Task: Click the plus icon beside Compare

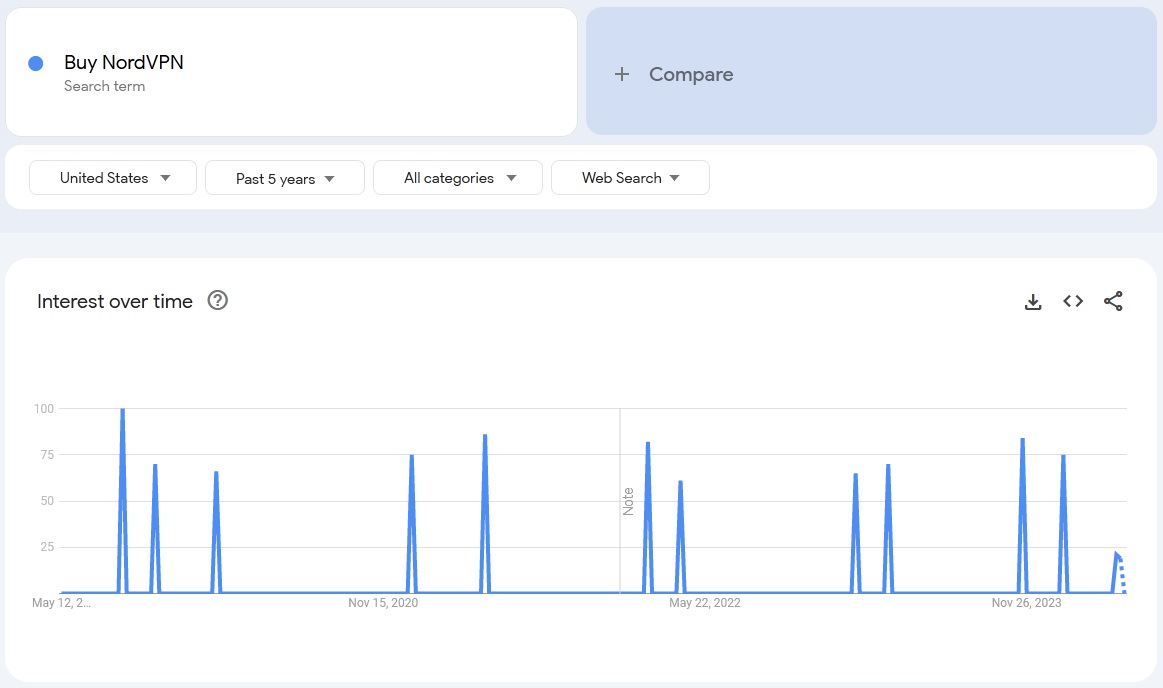Action: click(x=622, y=74)
